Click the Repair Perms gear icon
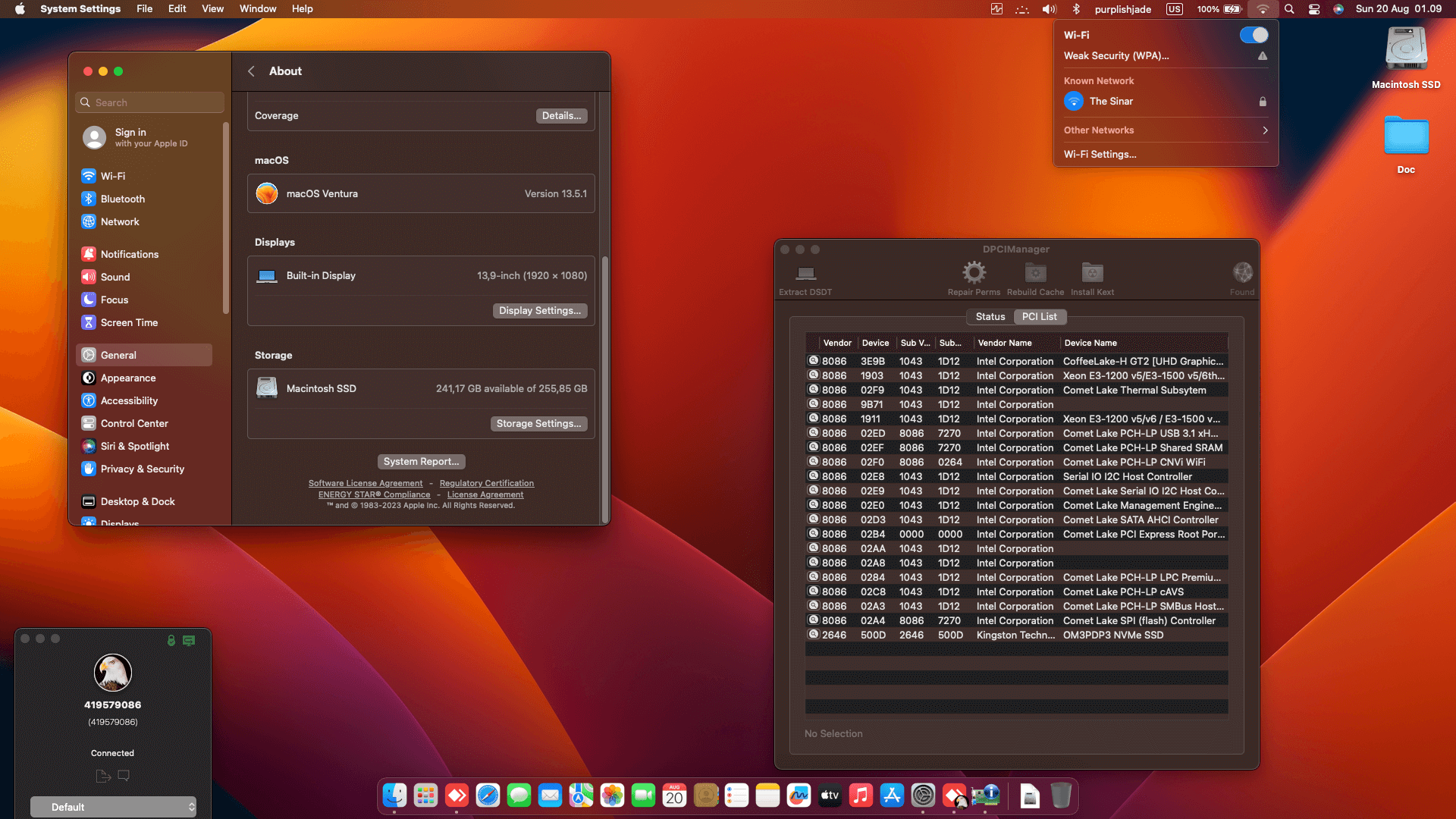Image resolution: width=1456 pixels, height=819 pixels. [x=974, y=272]
